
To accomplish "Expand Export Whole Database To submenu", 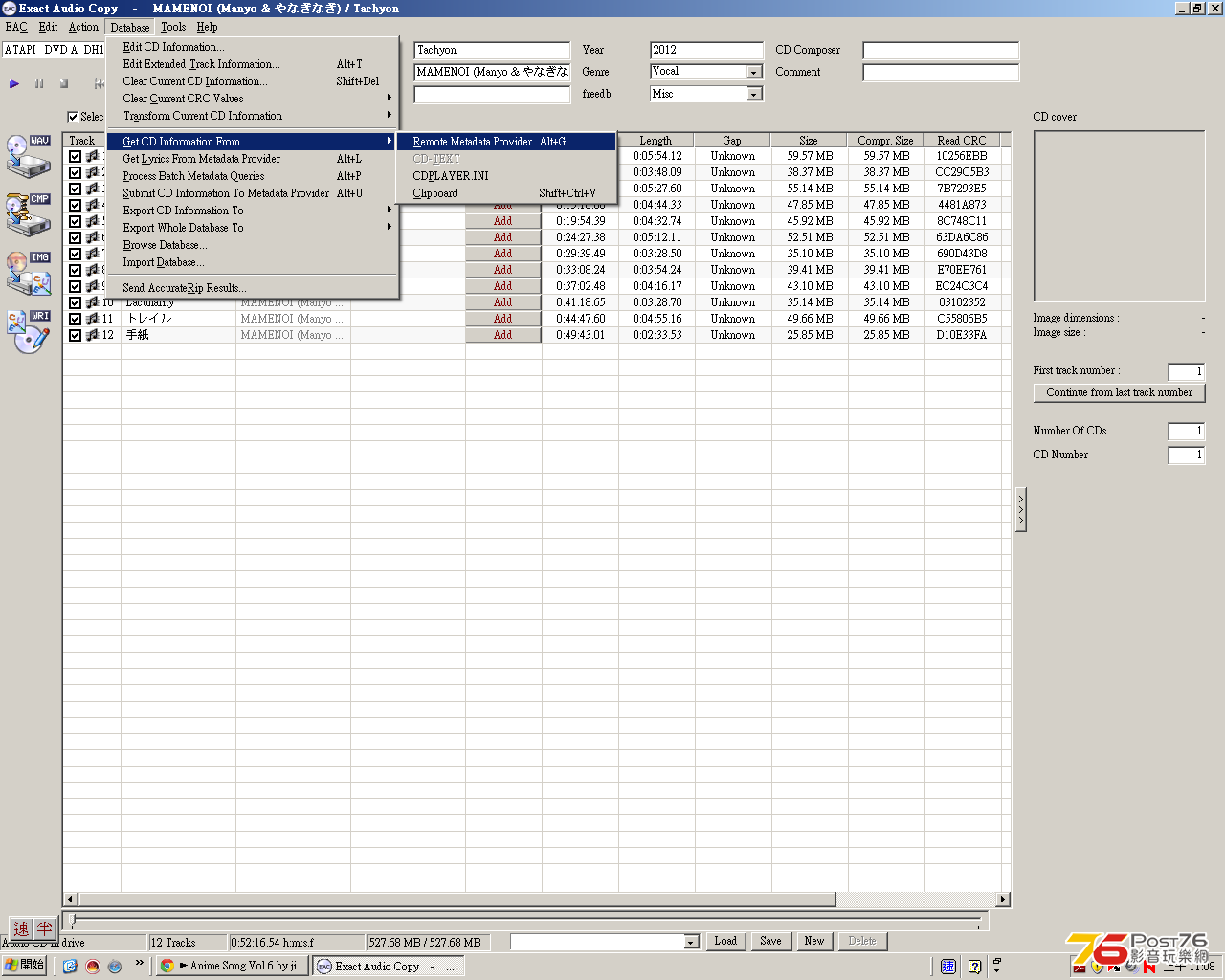I will 253,228.
